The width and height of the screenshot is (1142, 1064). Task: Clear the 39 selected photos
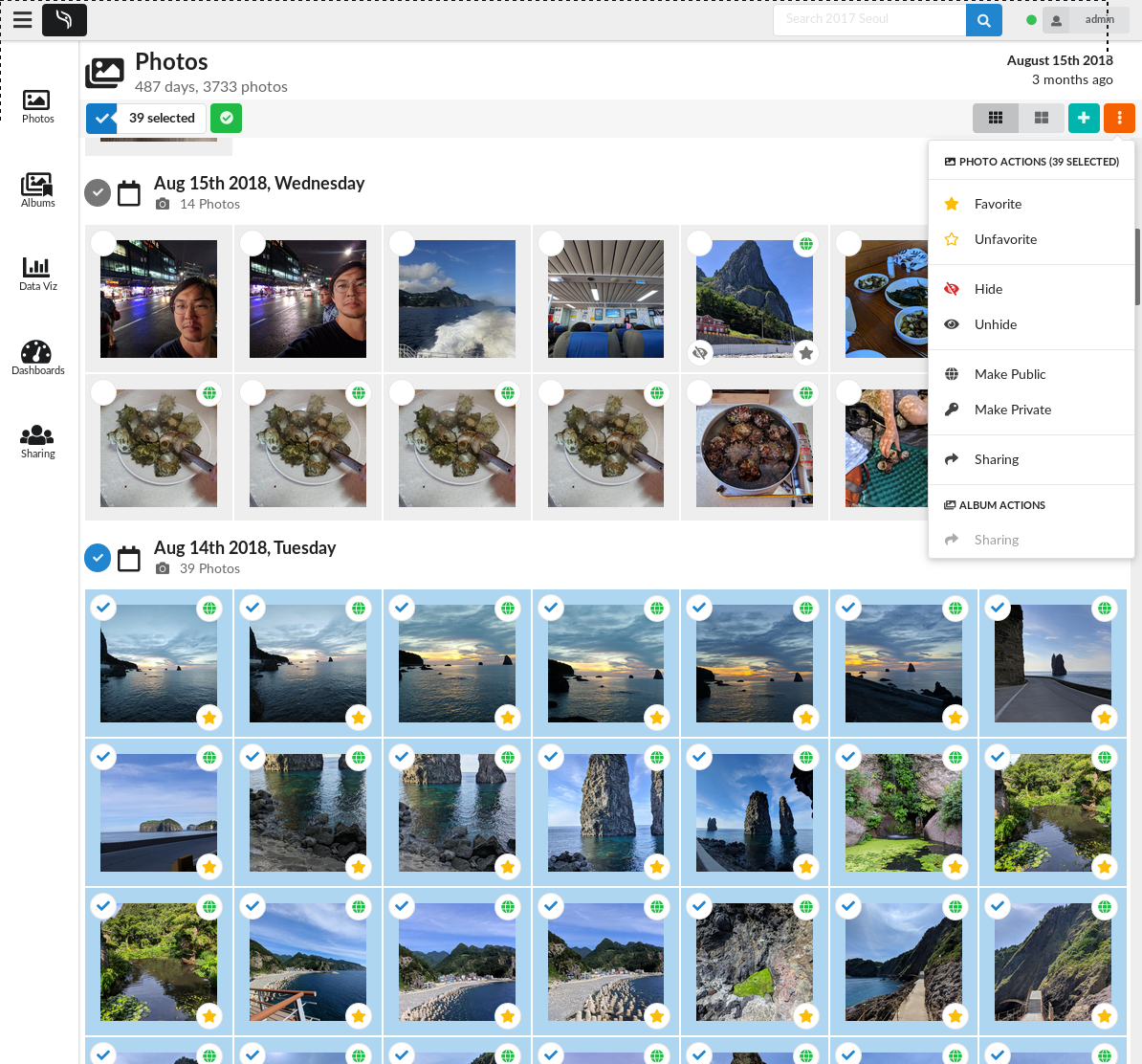(101, 118)
